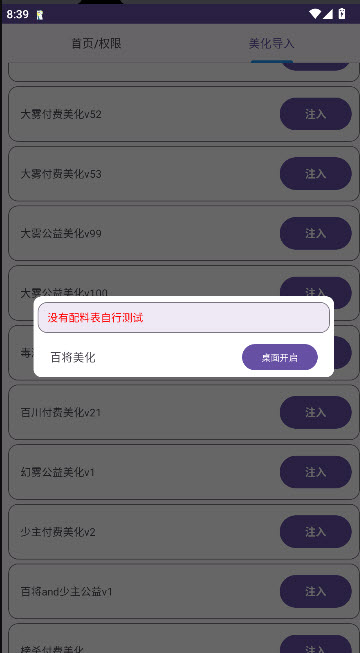
Task: Select the 少主付费美化v2 list item text
Action: point(58,532)
